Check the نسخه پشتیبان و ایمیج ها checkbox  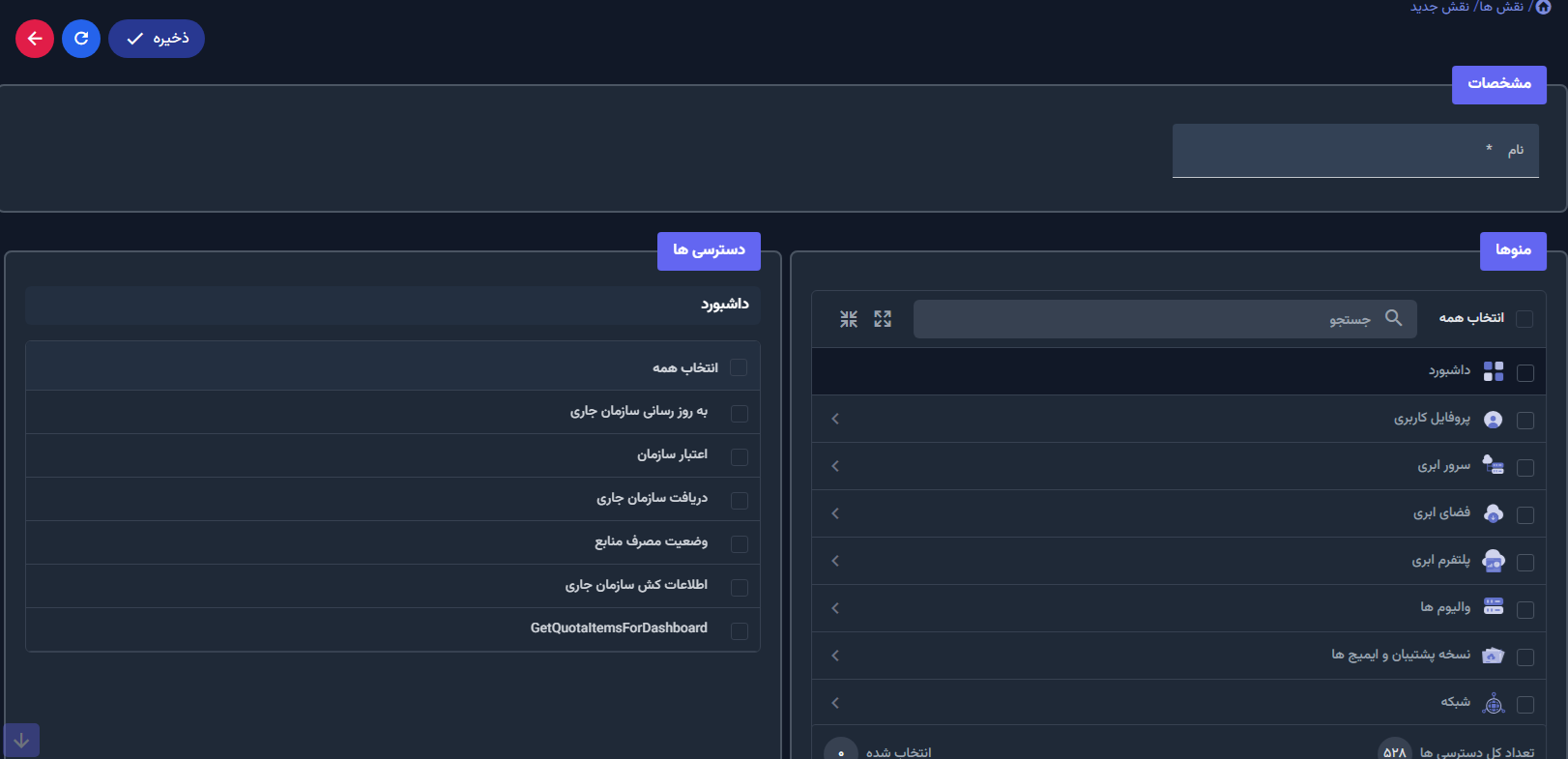1525,657
